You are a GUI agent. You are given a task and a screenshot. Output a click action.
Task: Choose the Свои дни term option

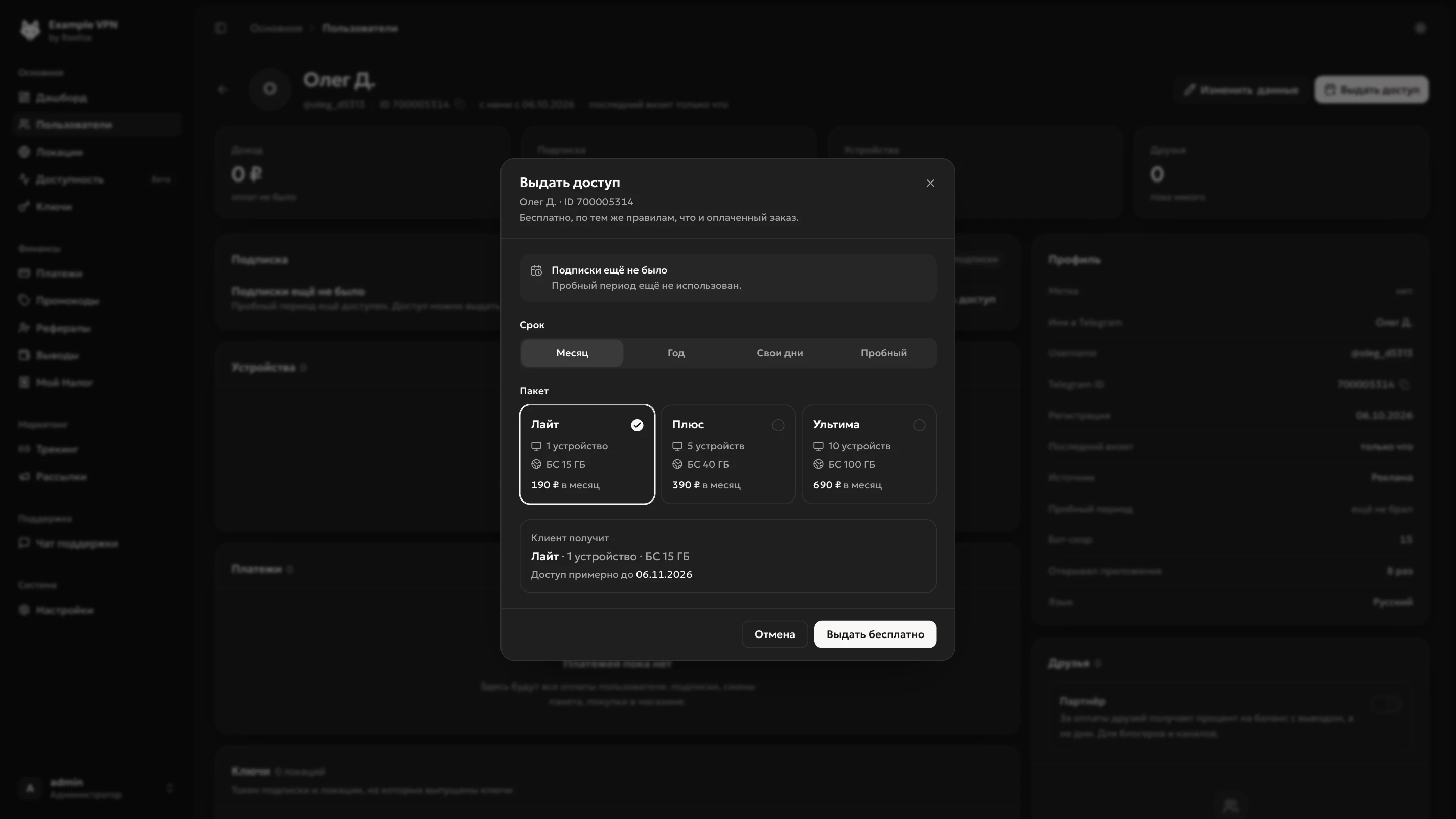click(780, 353)
